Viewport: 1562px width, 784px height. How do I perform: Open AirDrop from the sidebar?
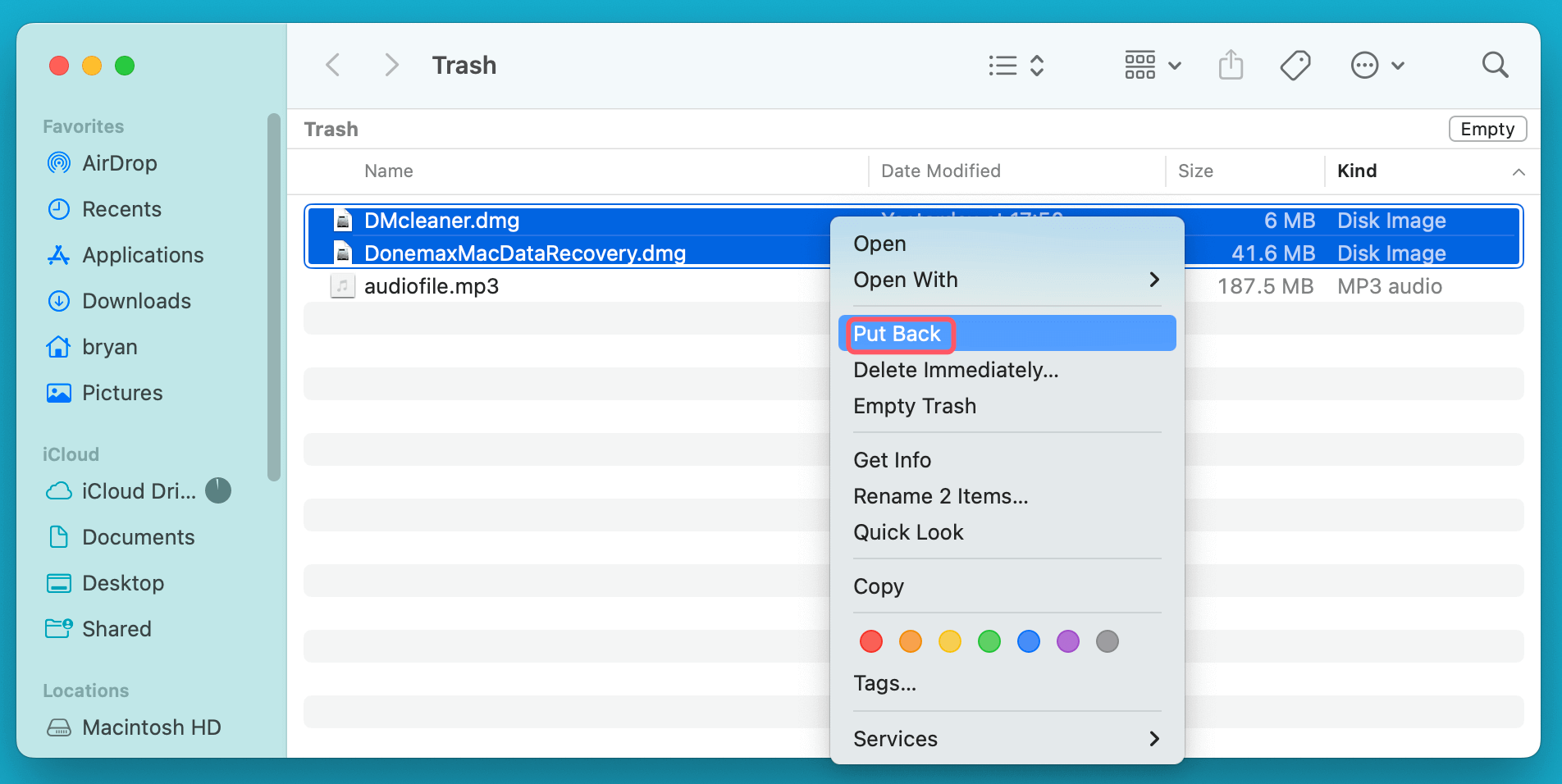[x=119, y=163]
